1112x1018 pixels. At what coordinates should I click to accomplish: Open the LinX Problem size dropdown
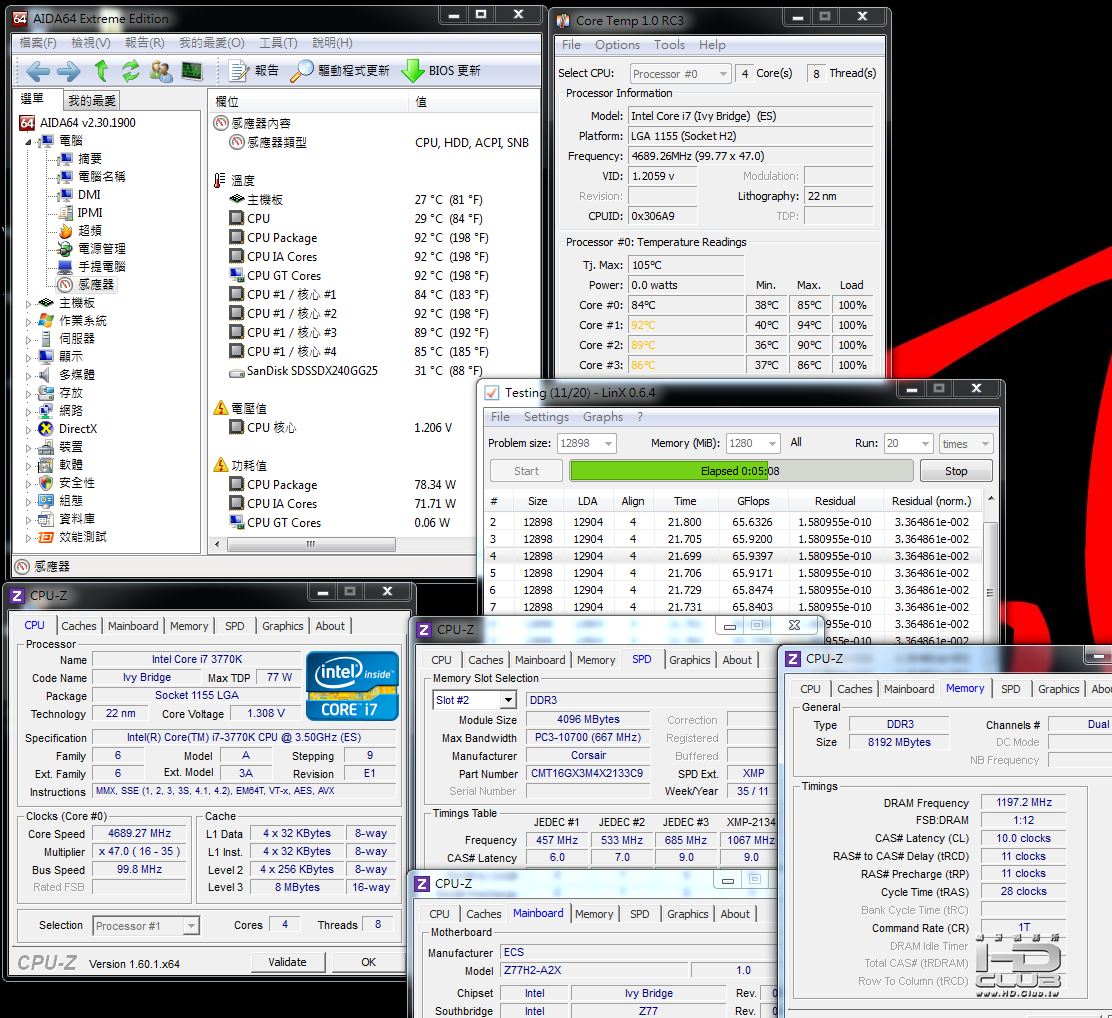(x=586, y=443)
